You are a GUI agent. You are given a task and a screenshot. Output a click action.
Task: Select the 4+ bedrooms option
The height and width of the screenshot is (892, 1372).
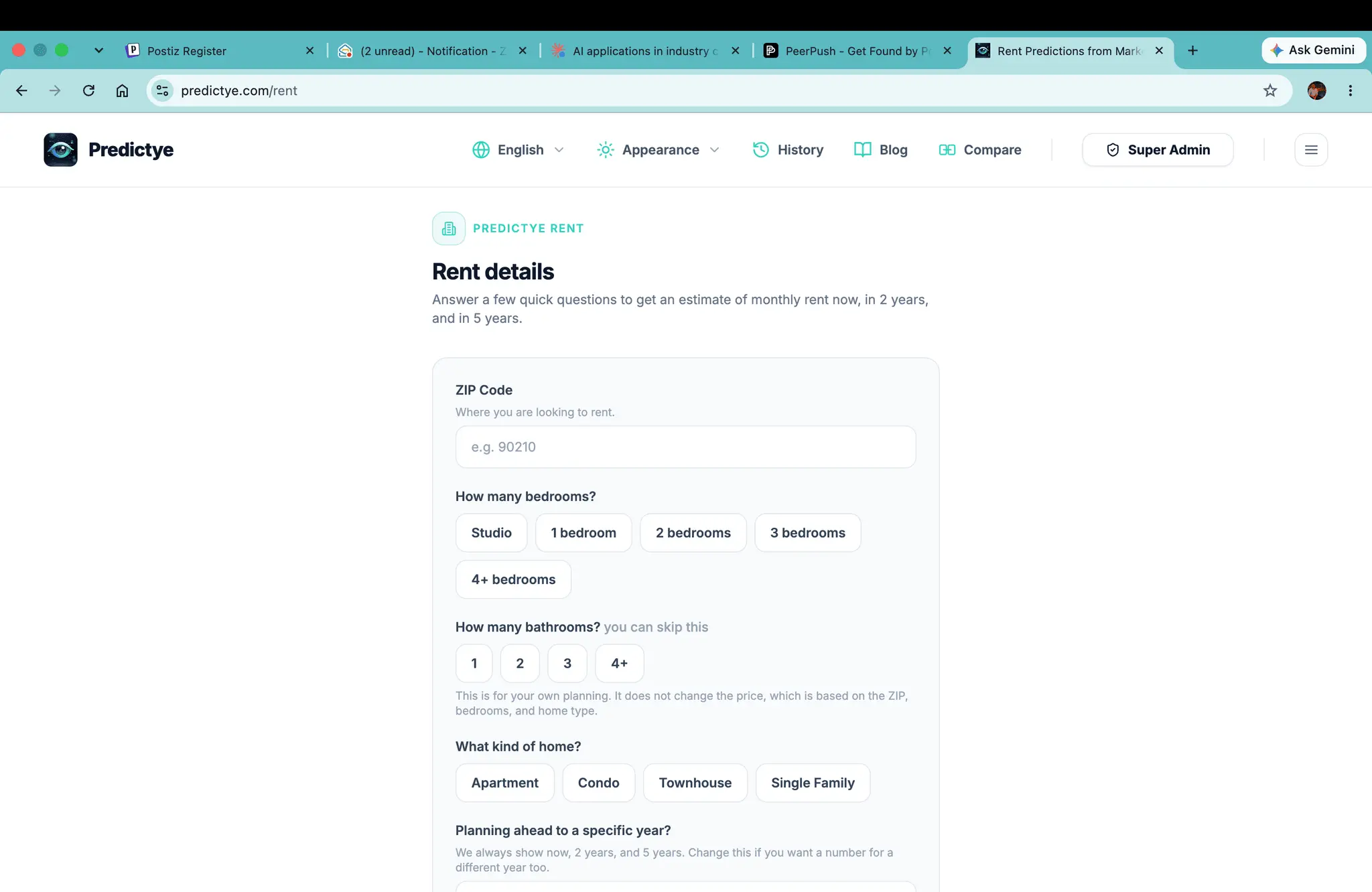(513, 579)
